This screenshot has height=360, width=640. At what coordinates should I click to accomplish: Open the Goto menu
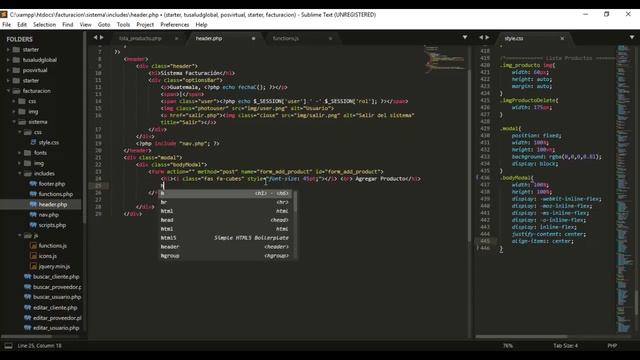pyautogui.click(x=104, y=24)
